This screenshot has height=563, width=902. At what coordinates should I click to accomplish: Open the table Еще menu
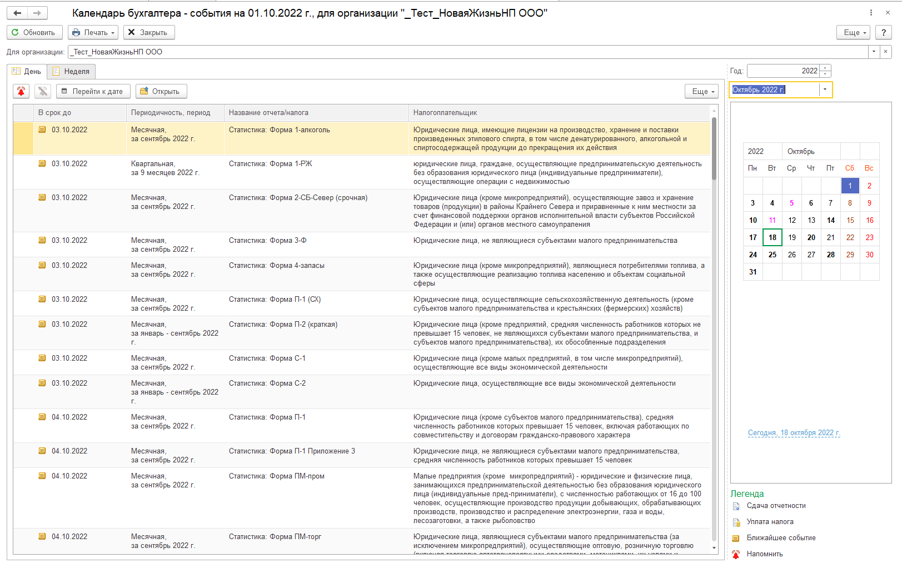coord(701,91)
